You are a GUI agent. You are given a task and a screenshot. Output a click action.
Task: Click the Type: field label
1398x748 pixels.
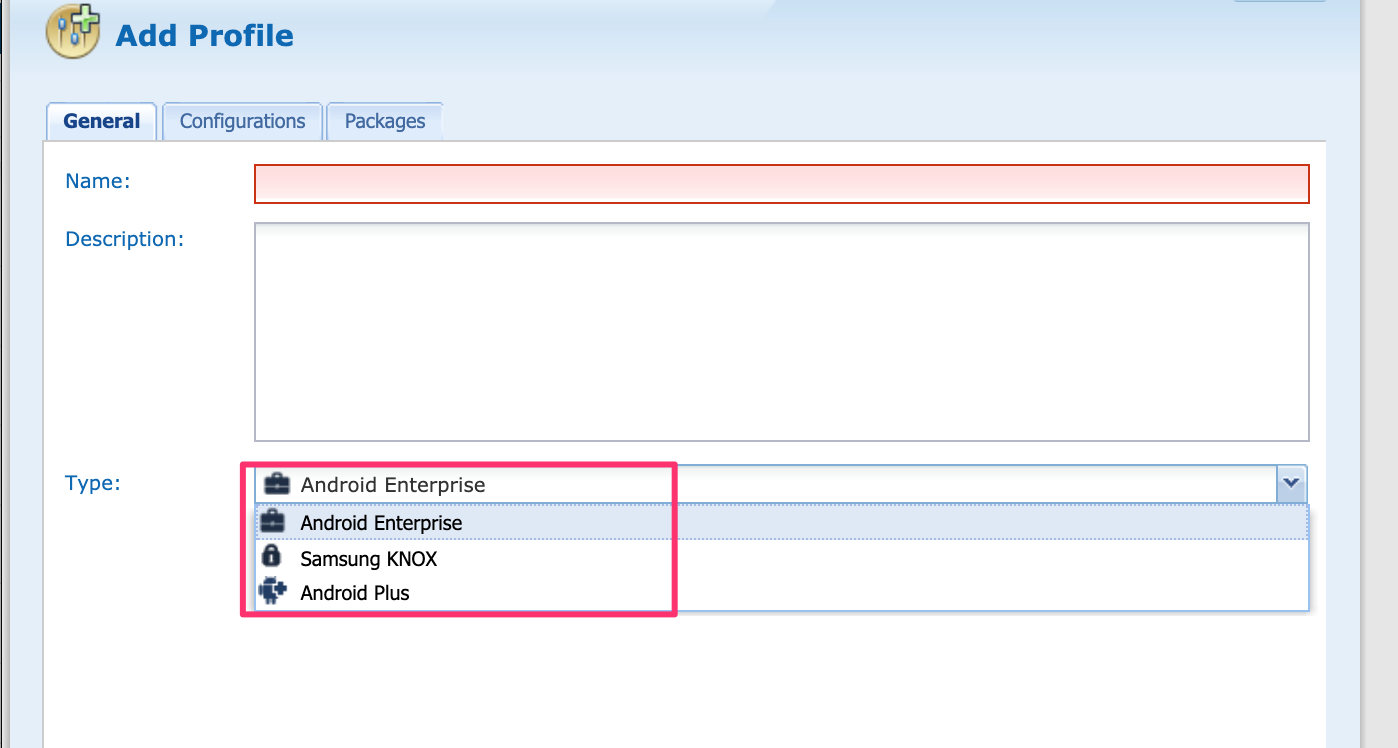point(92,483)
